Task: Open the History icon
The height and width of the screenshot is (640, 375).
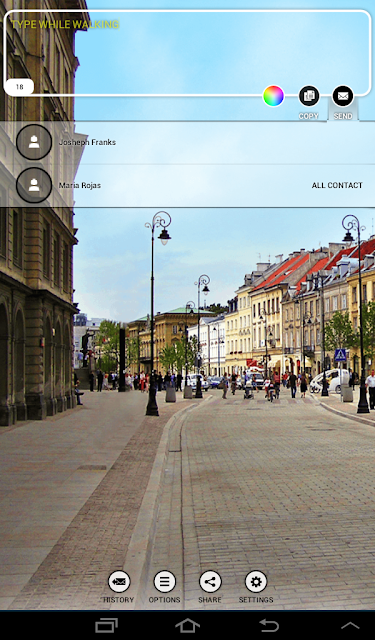Action: click(119, 582)
